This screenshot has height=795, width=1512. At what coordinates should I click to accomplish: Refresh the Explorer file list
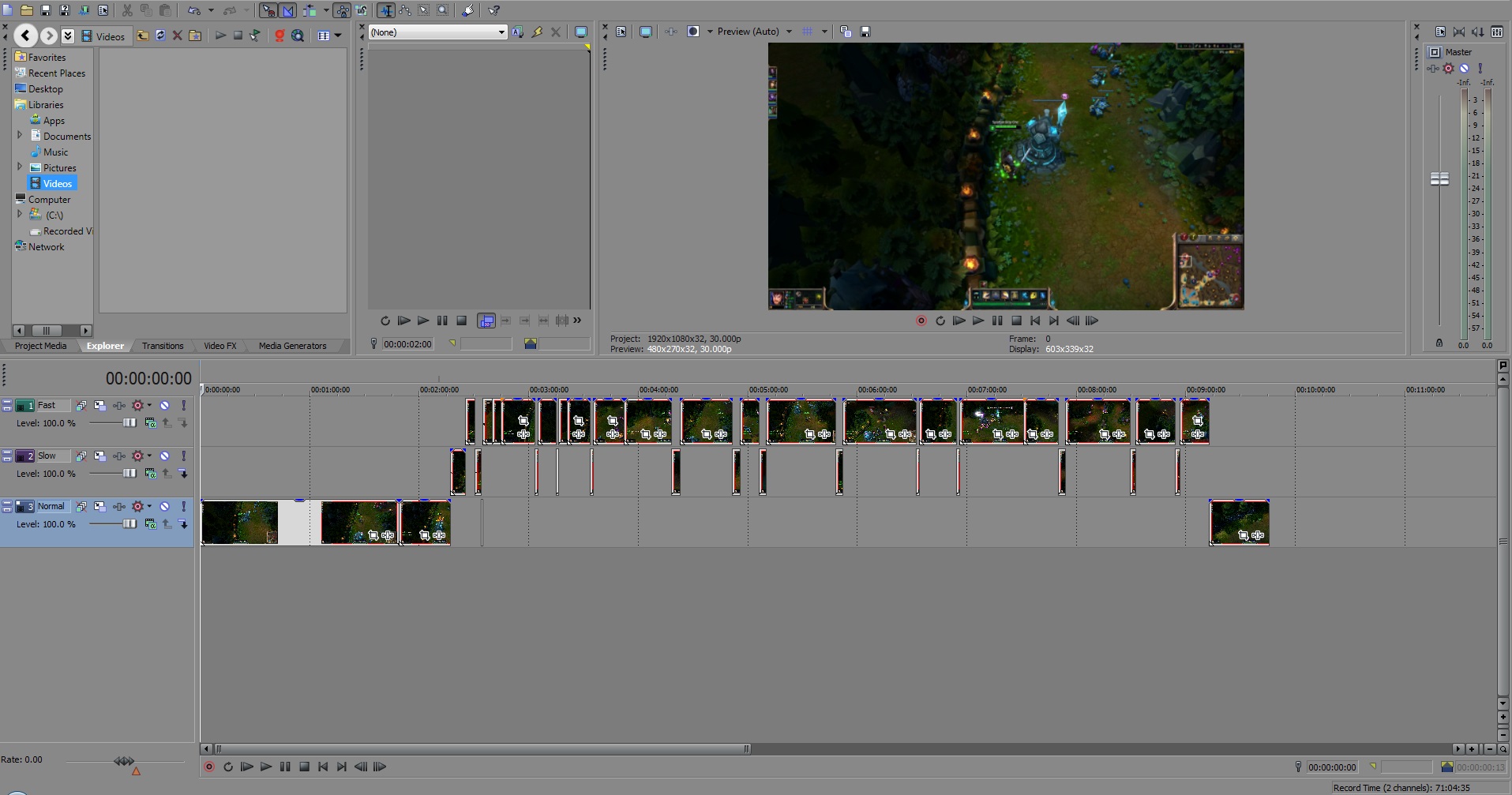(x=160, y=36)
